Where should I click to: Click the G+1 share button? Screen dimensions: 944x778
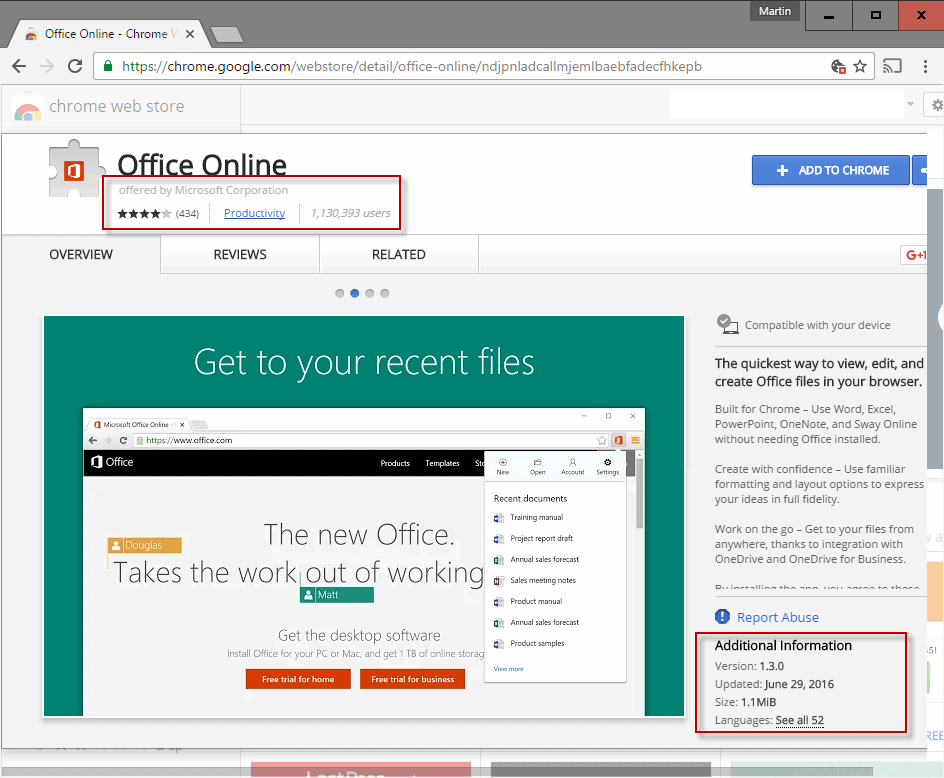point(915,254)
